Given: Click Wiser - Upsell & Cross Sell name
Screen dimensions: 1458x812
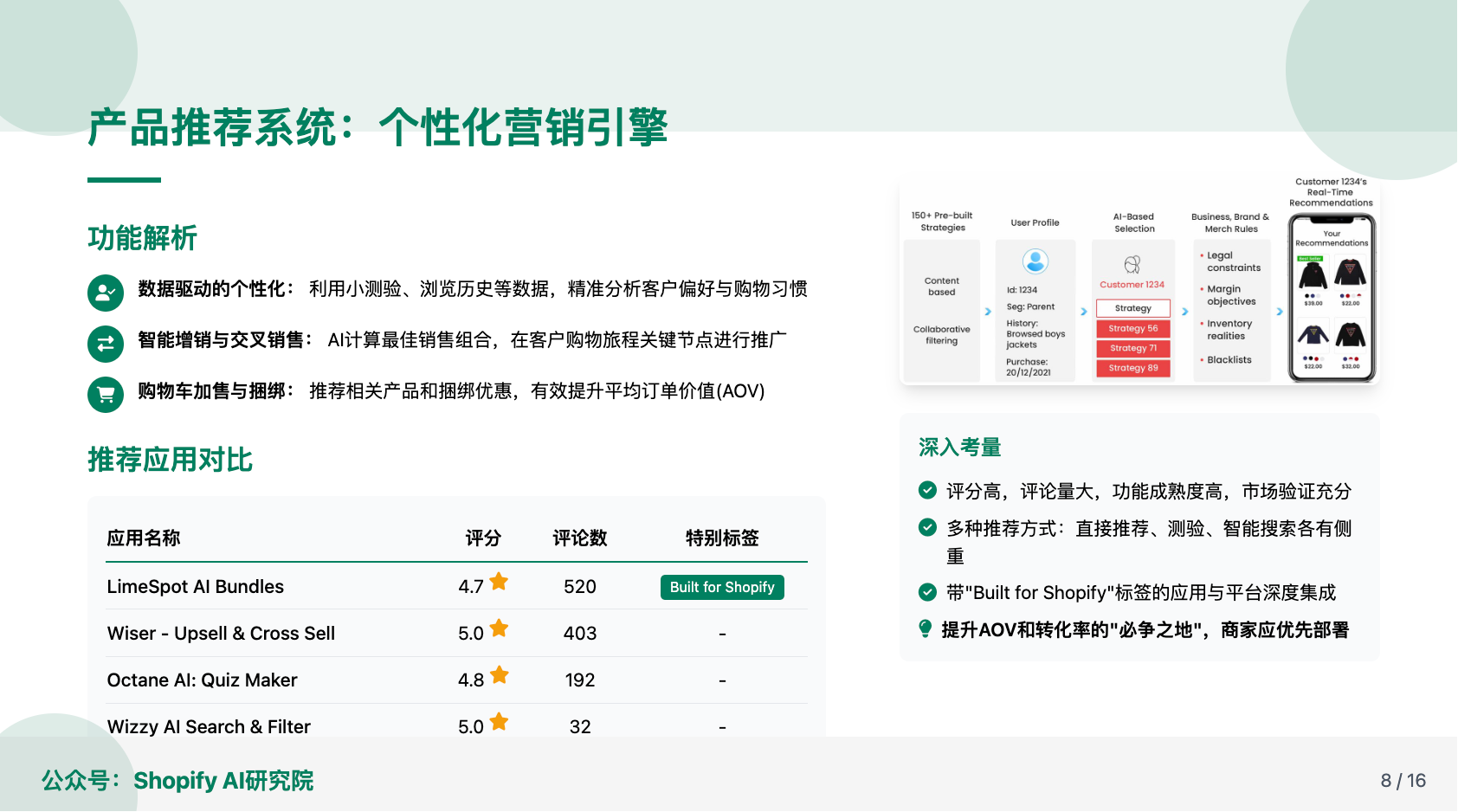Looking at the screenshot, I should point(221,634).
